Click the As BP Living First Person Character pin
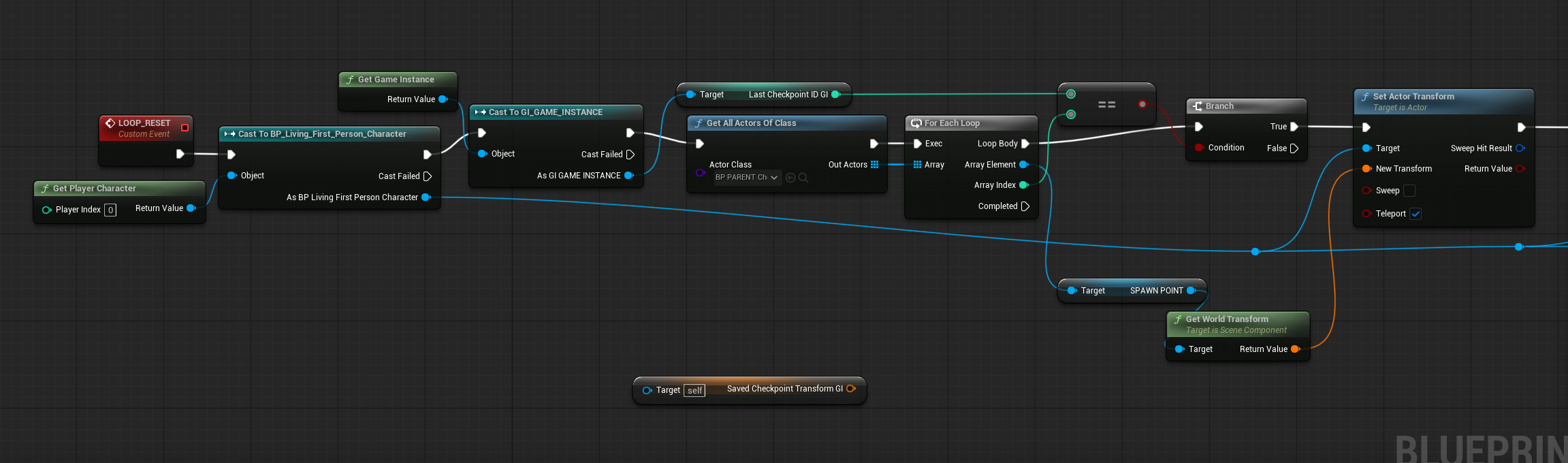Screen dimensions: 1568x463 426,197
